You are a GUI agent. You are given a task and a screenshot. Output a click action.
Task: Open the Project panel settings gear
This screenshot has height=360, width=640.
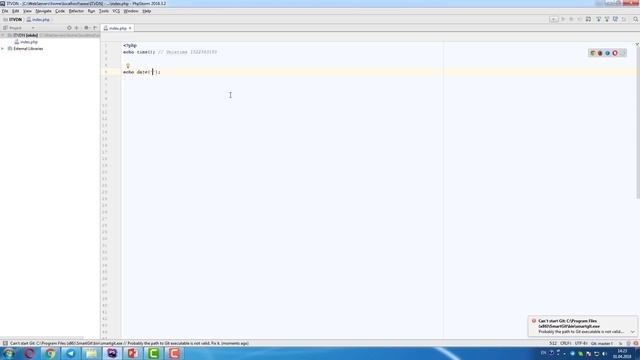pos(86,28)
